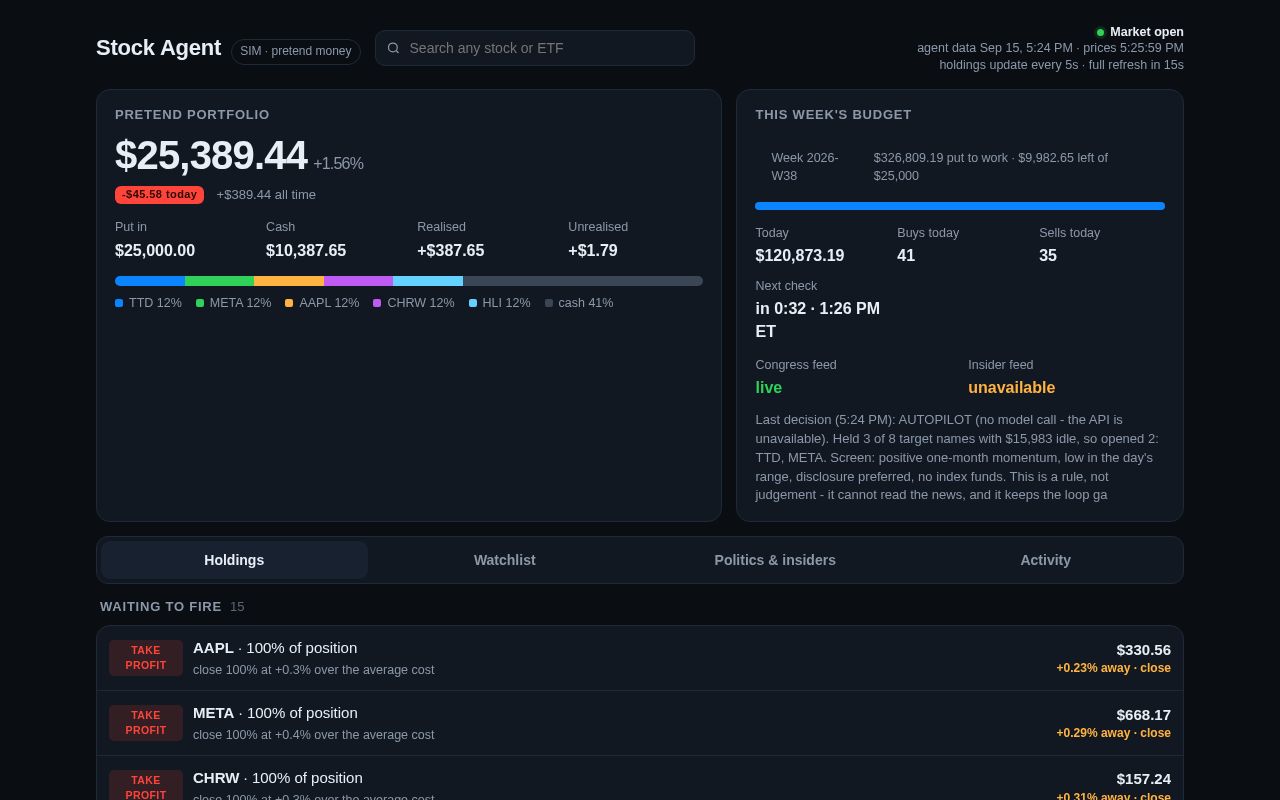
Task: Click the +1.56% change figure
Action: (338, 164)
